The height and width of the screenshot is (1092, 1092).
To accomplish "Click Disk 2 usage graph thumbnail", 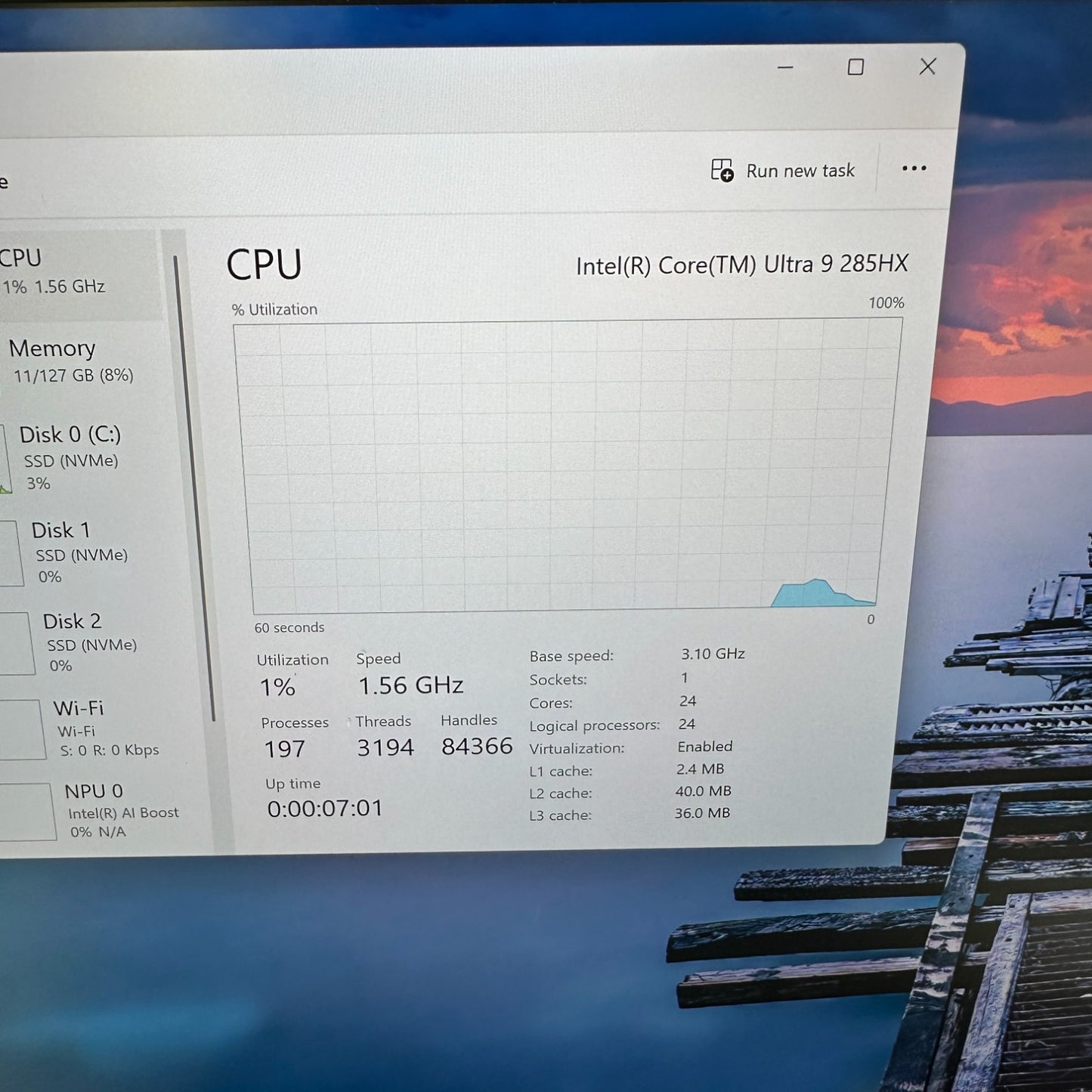I will coord(17,643).
